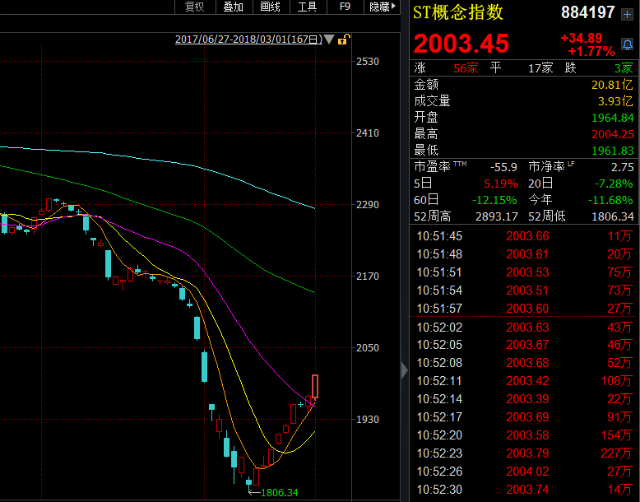
Task: Collapse the side panel via splitter arrow
Action: pos(404,371)
